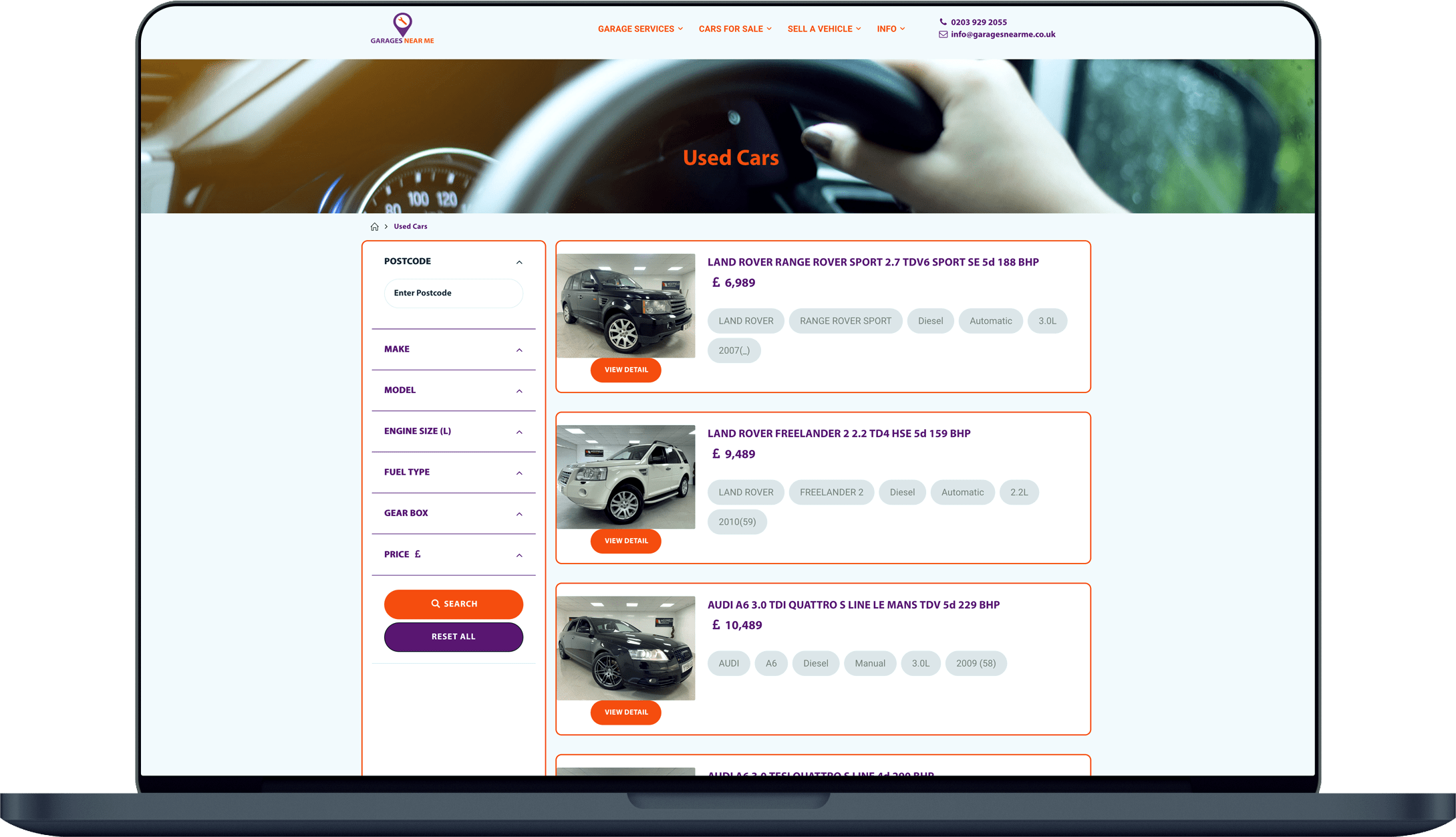Click the 2009 (58) year tag

pyautogui.click(x=976, y=663)
